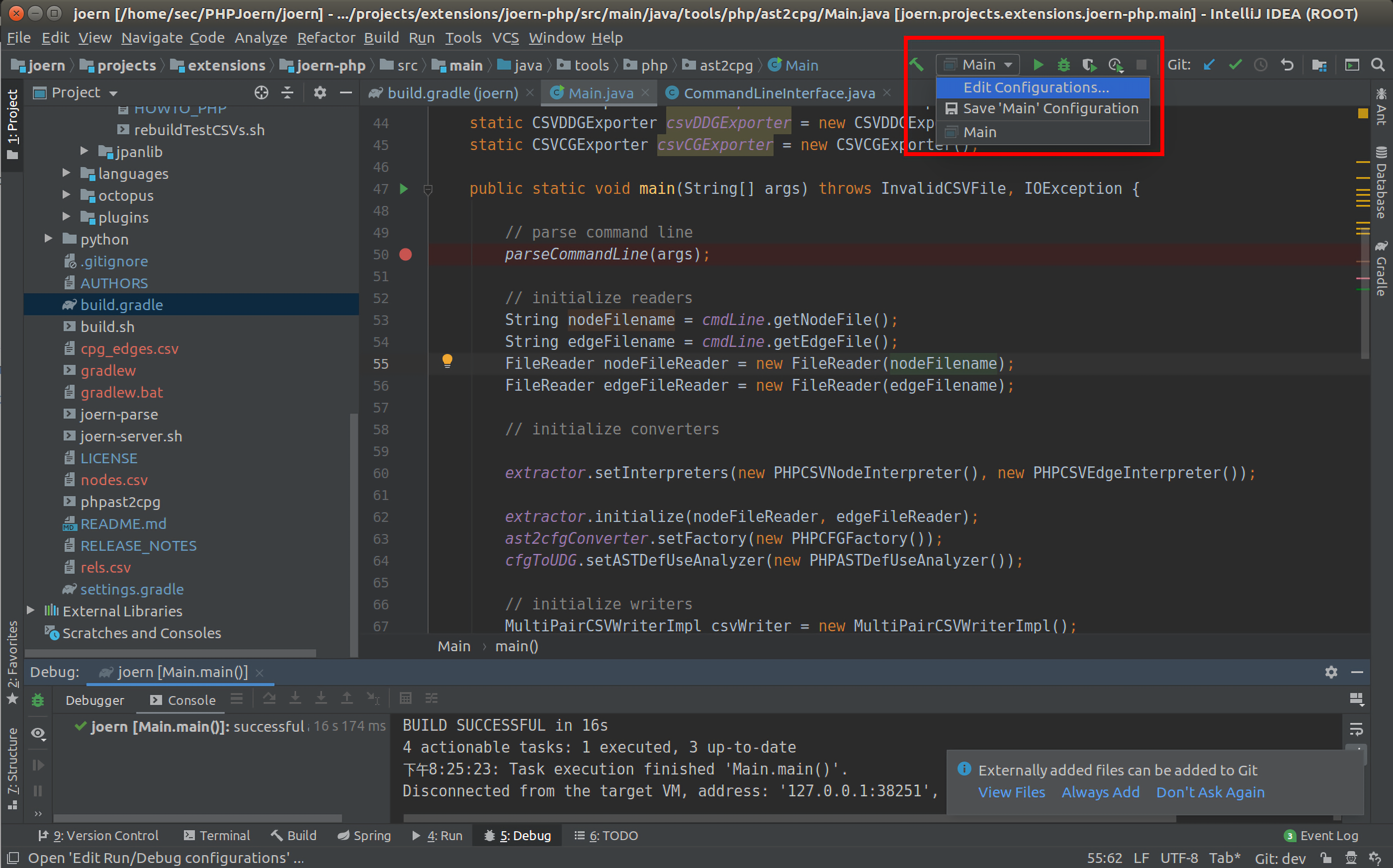Click the Resume Program icon in Debug panel
Image resolution: width=1393 pixels, height=868 pixels.
[x=38, y=765]
